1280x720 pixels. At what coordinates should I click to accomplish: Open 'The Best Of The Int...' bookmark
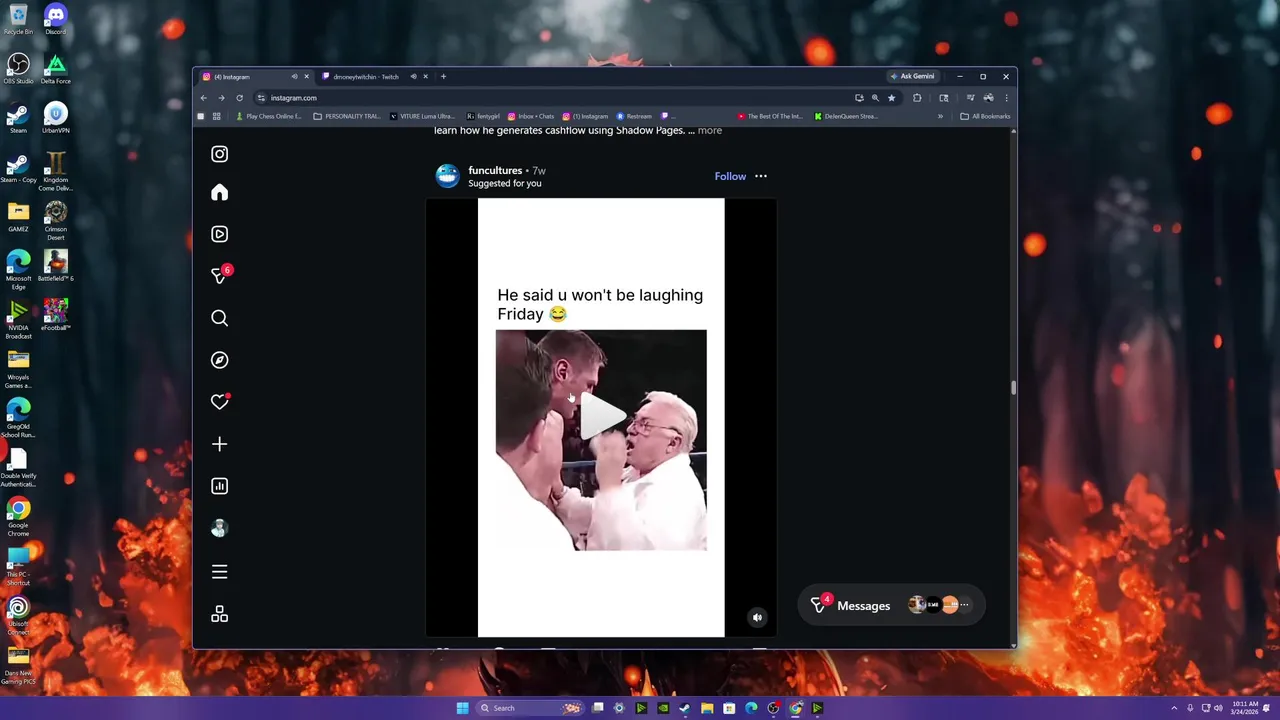(770, 116)
